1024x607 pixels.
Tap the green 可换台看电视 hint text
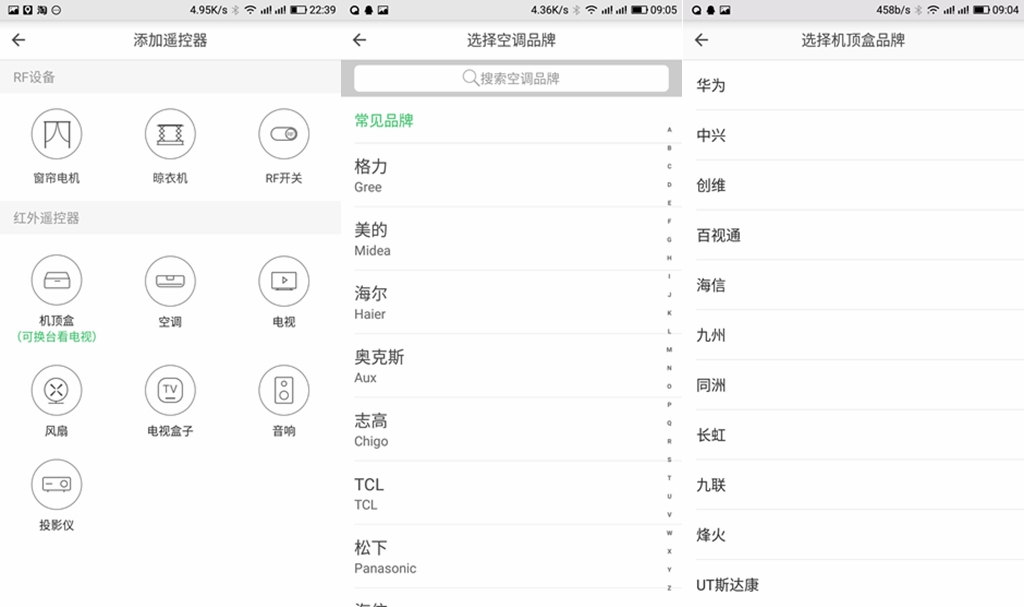click(57, 336)
